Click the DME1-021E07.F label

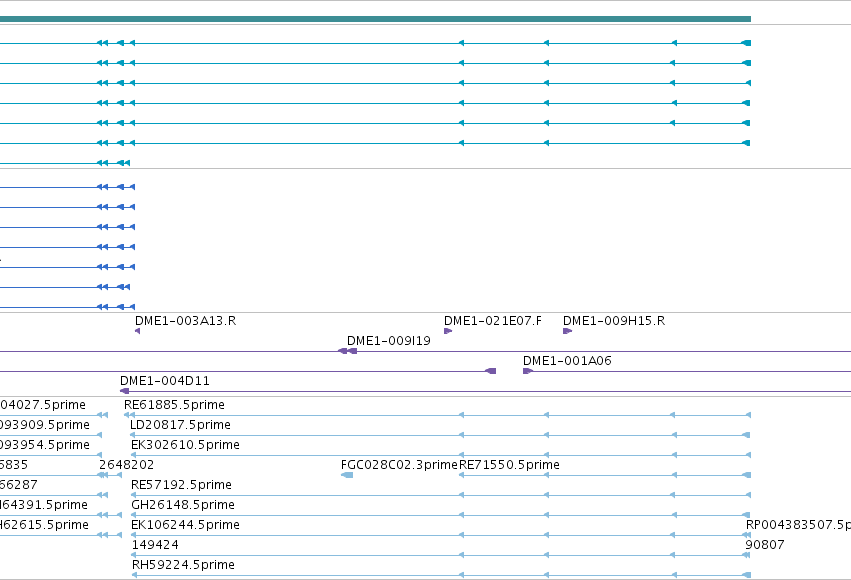493,321
